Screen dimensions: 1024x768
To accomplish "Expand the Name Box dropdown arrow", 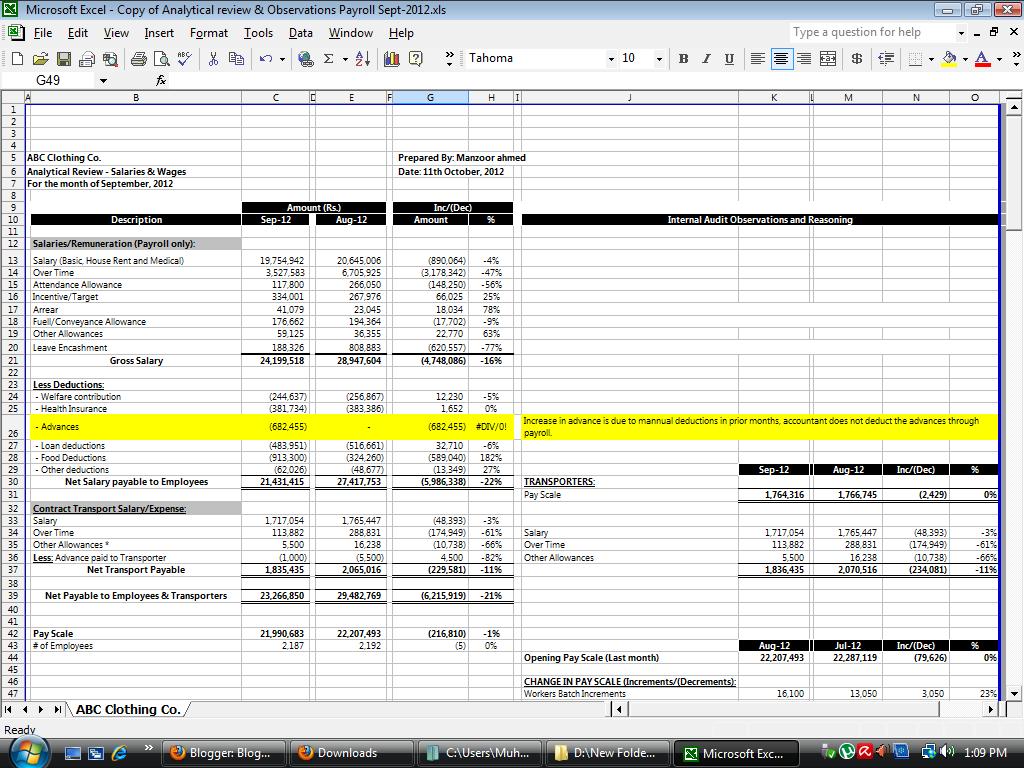I will [x=103, y=80].
